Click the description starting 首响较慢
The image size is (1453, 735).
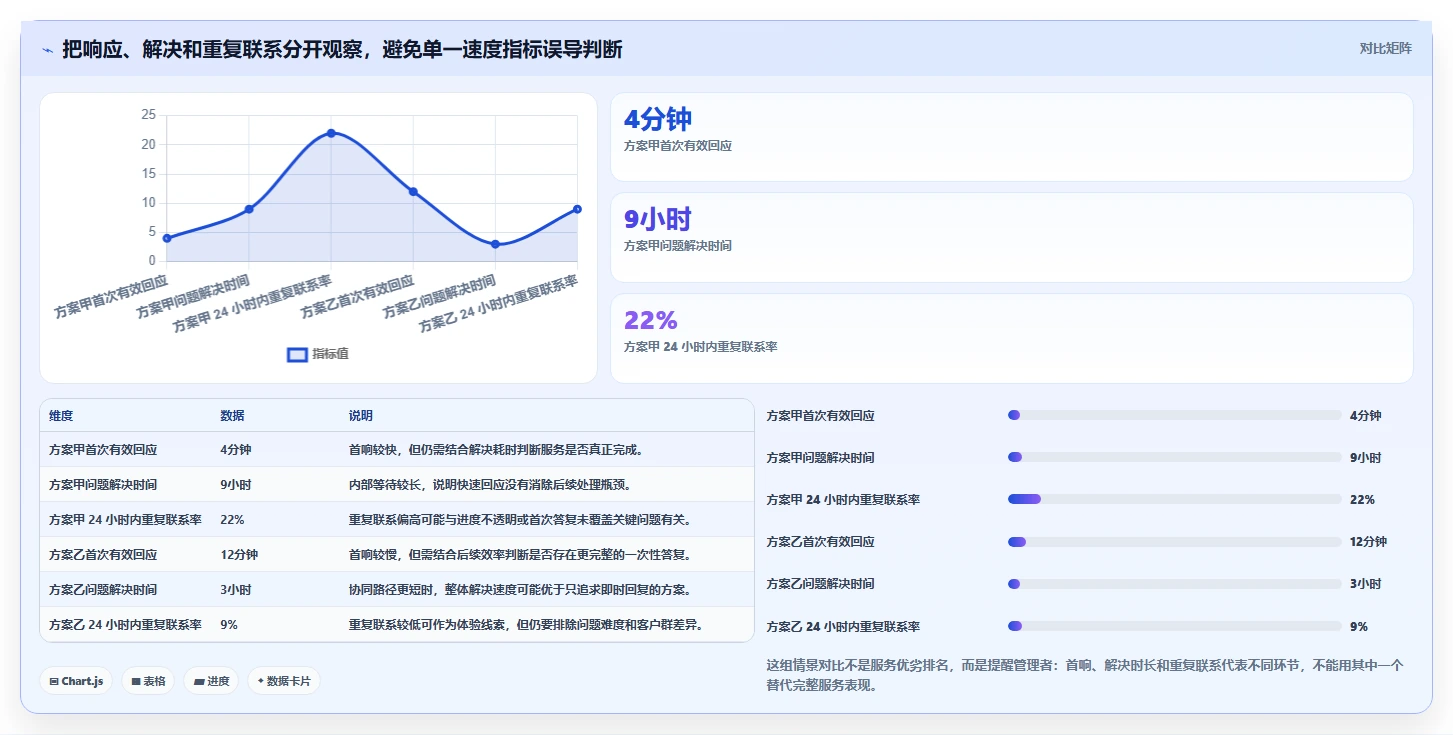(x=520, y=555)
